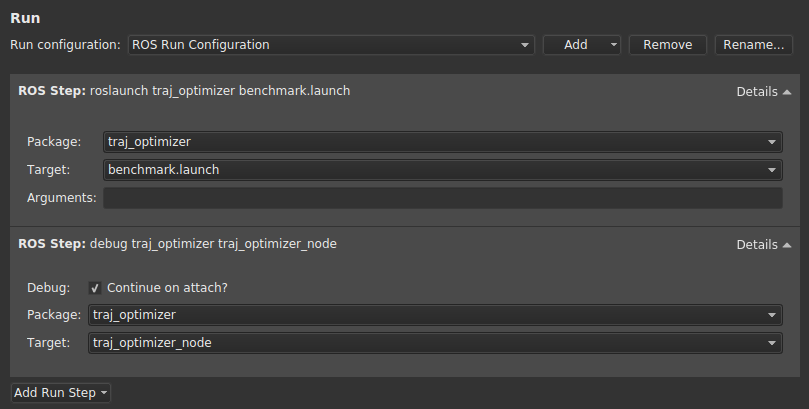The height and width of the screenshot is (409, 809).
Task: Uncheck Continue on attach checkbox
Action: pyautogui.click(x=94, y=288)
